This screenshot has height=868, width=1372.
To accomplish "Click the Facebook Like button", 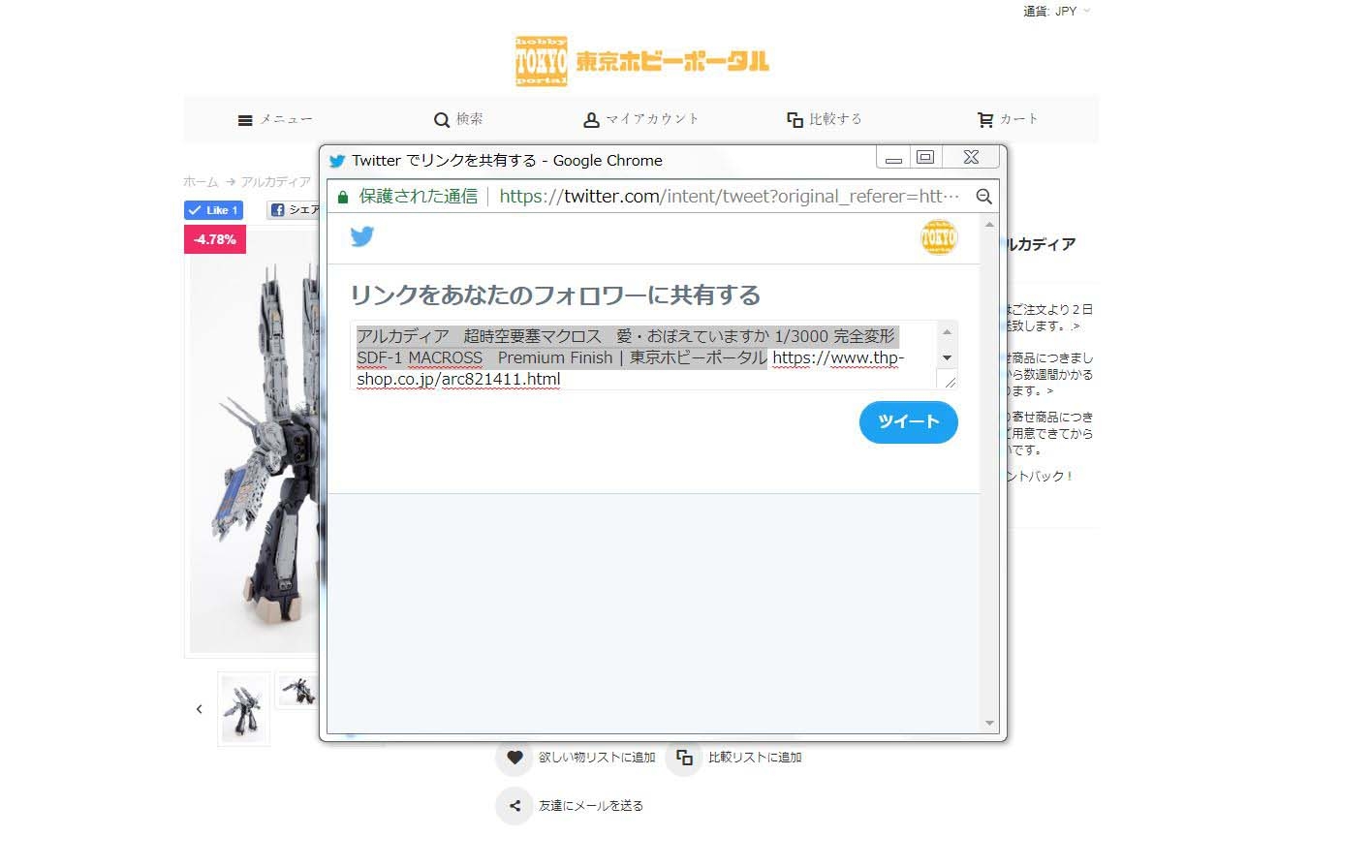I will coord(213,210).
